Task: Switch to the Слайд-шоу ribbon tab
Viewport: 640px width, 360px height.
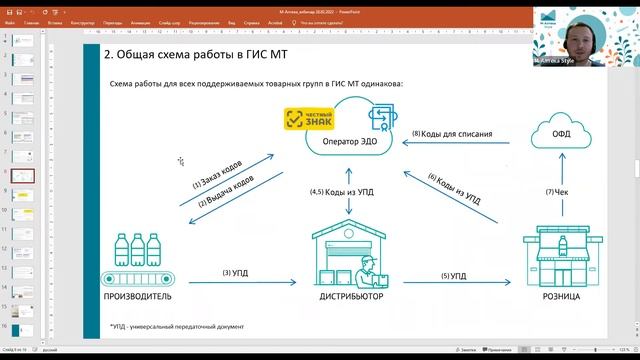Action: pos(169,23)
